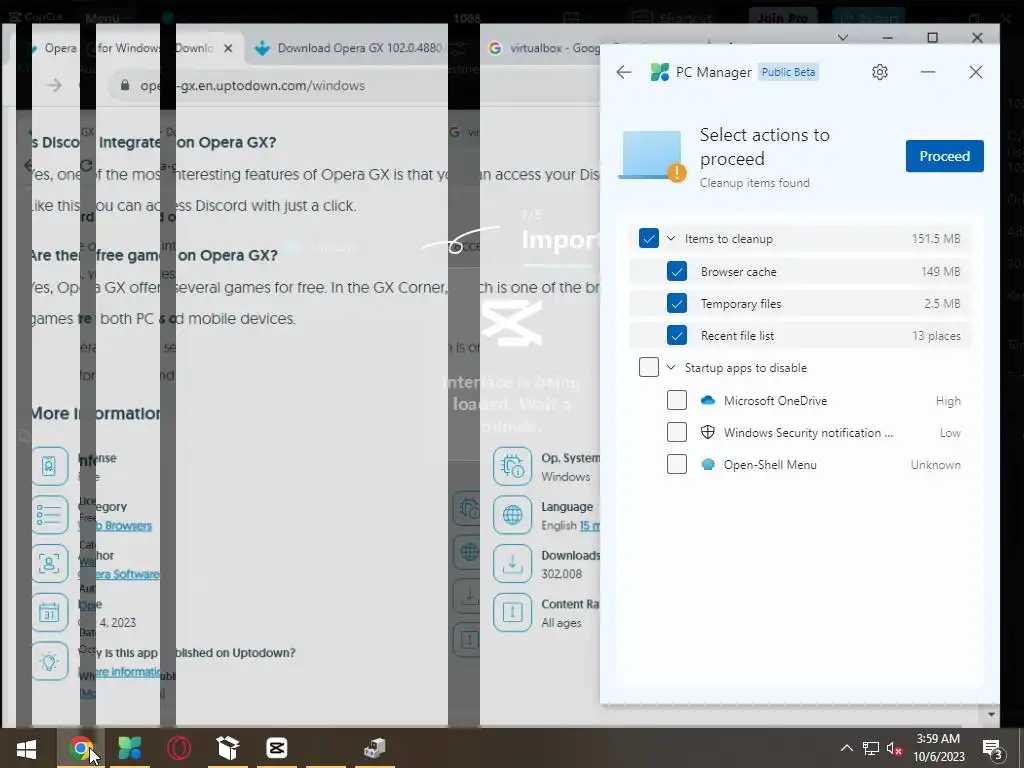The width and height of the screenshot is (1024, 768).
Task: Collapse the Startup apps to disable chevron
Action: (671, 367)
